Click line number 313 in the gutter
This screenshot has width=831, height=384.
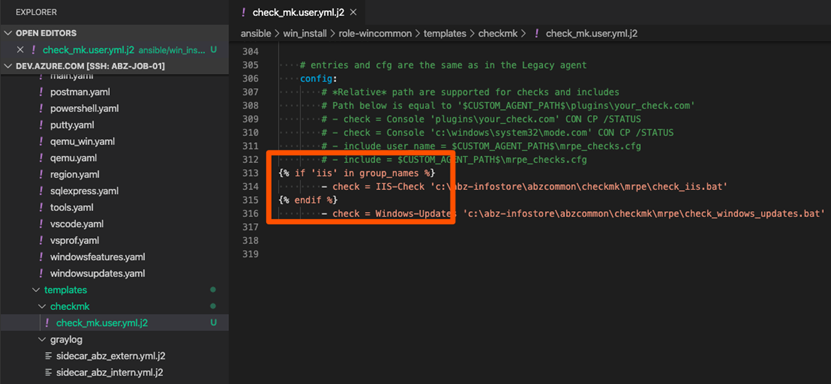(x=249, y=173)
